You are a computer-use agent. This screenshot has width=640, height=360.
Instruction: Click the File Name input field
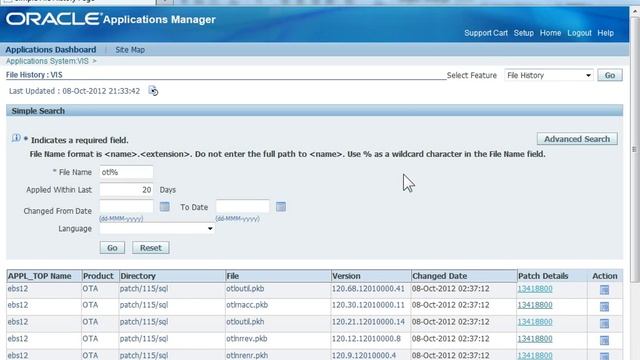click(x=126, y=172)
